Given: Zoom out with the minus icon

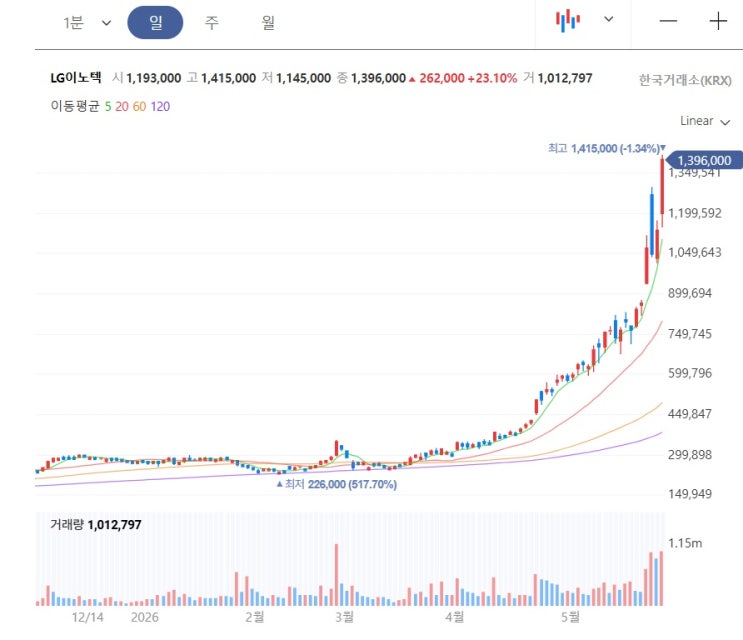Looking at the screenshot, I should (668, 21).
